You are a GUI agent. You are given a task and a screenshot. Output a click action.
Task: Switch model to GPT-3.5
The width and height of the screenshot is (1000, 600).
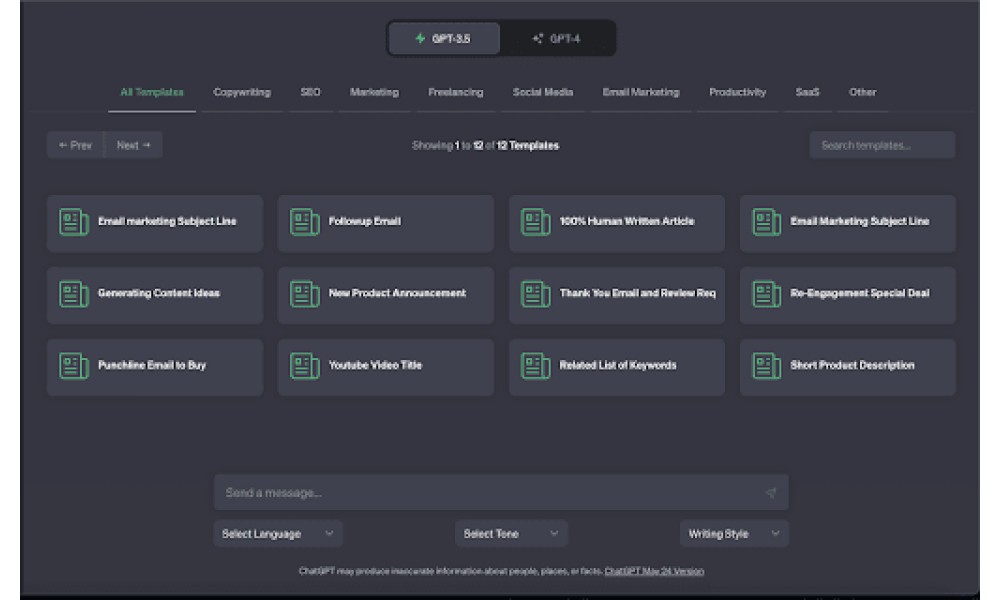444,39
